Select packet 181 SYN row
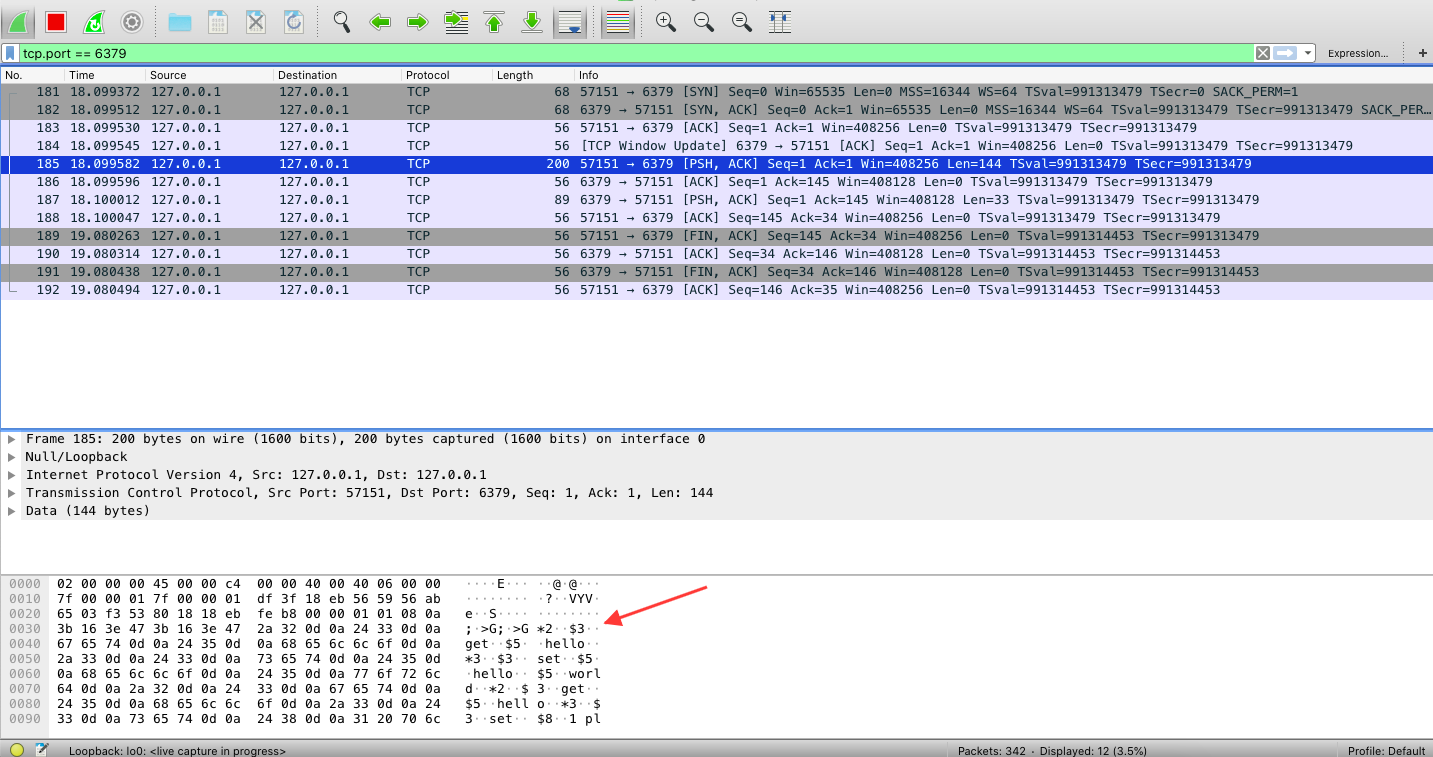The width and height of the screenshot is (1433, 757). click(716, 92)
